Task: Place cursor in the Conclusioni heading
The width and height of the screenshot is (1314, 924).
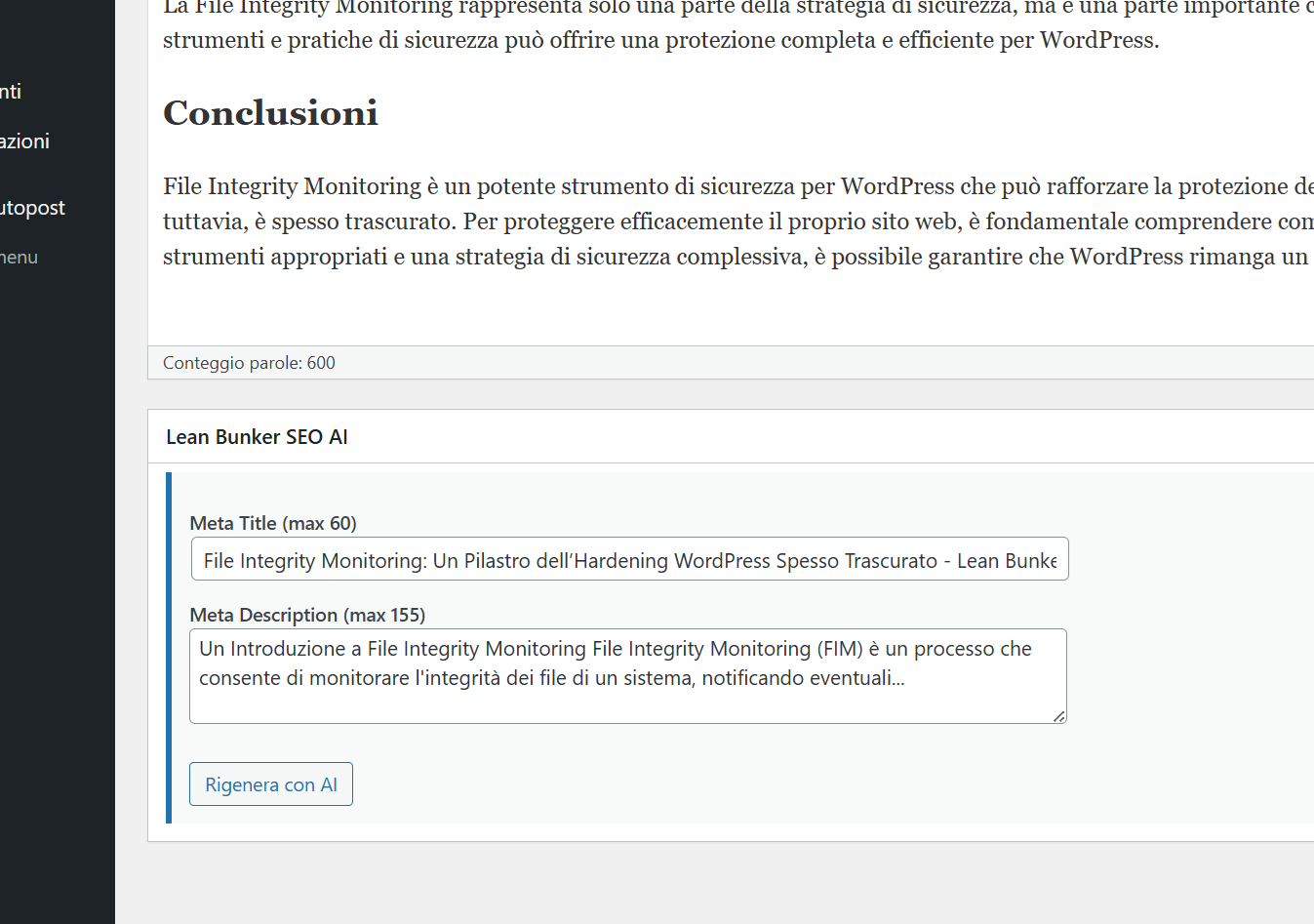Action: (x=270, y=113)
